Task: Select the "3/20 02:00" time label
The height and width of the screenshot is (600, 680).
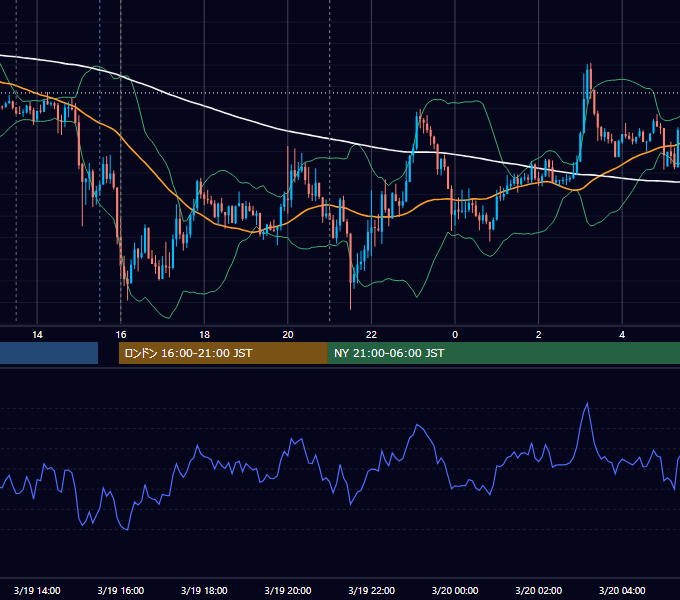Action: coord(539,590)
